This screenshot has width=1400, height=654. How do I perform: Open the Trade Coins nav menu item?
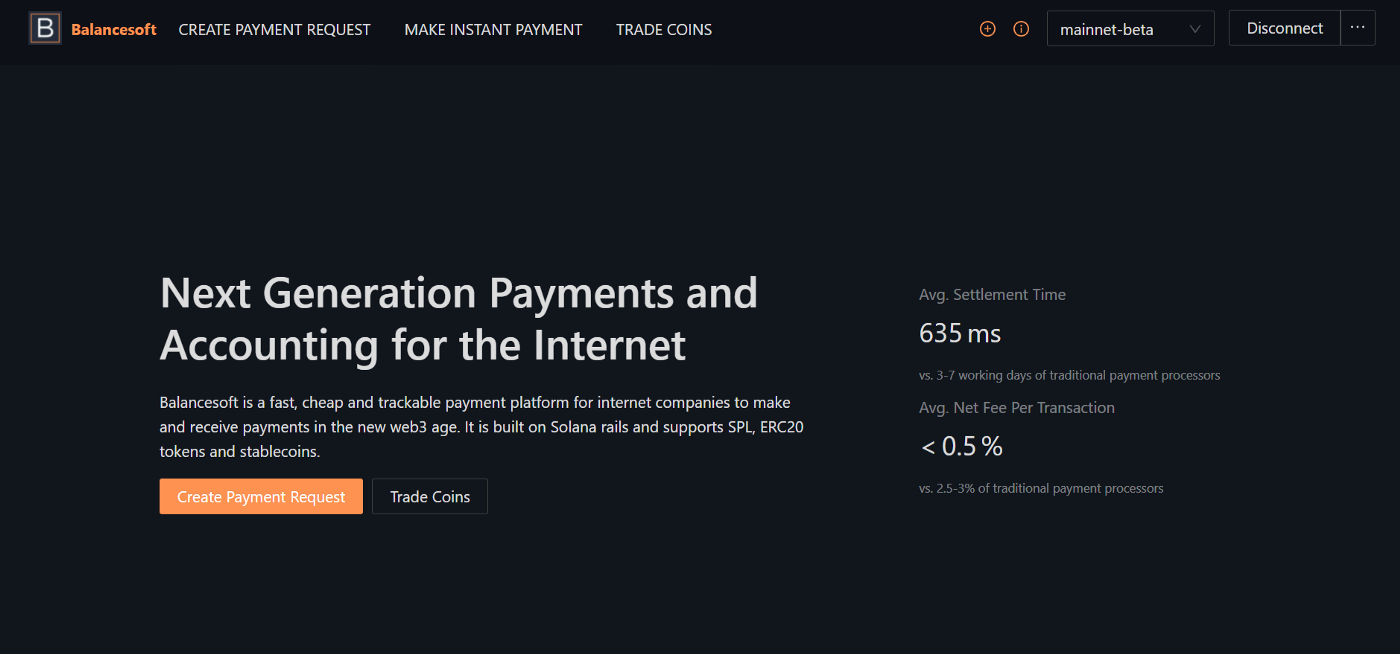(664, 30)
